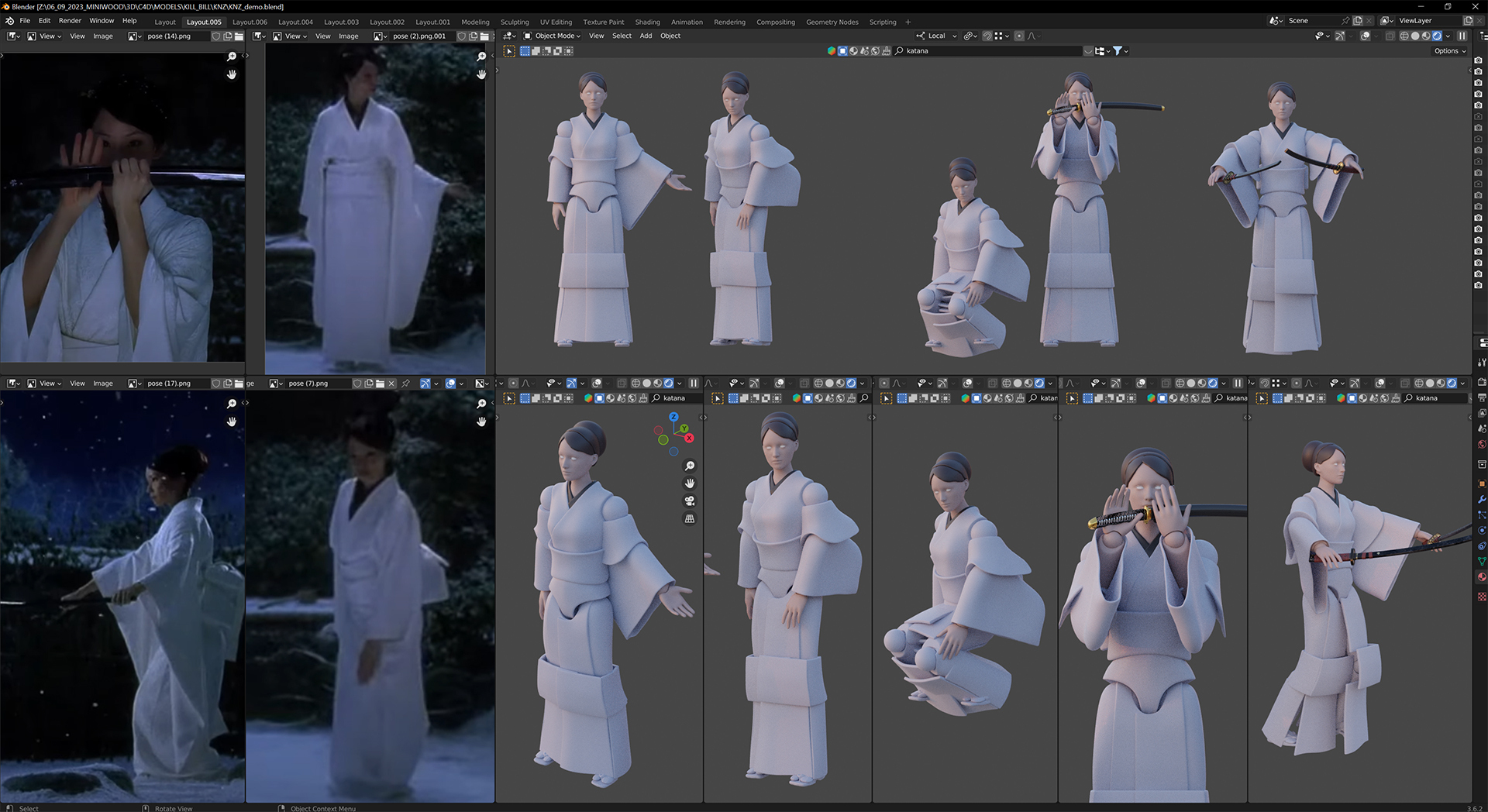Image resolution: width=1488 pixels, height=812 pixels.
Task: Click Add in the 3D viewport header
Action: coord(646,36)
